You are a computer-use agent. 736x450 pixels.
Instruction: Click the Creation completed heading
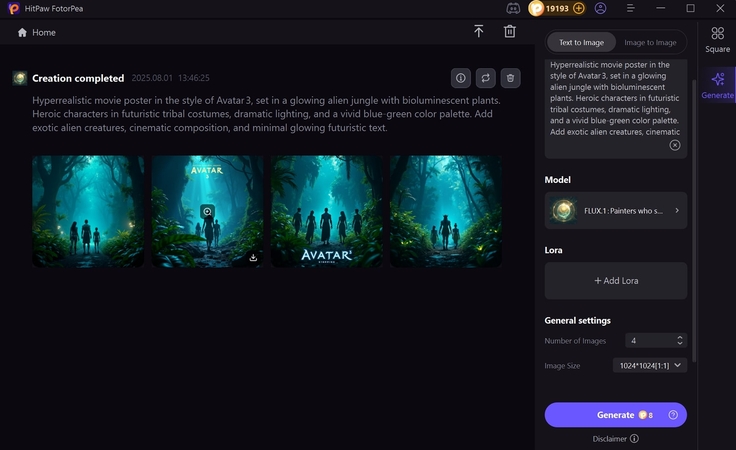(78, 78)
